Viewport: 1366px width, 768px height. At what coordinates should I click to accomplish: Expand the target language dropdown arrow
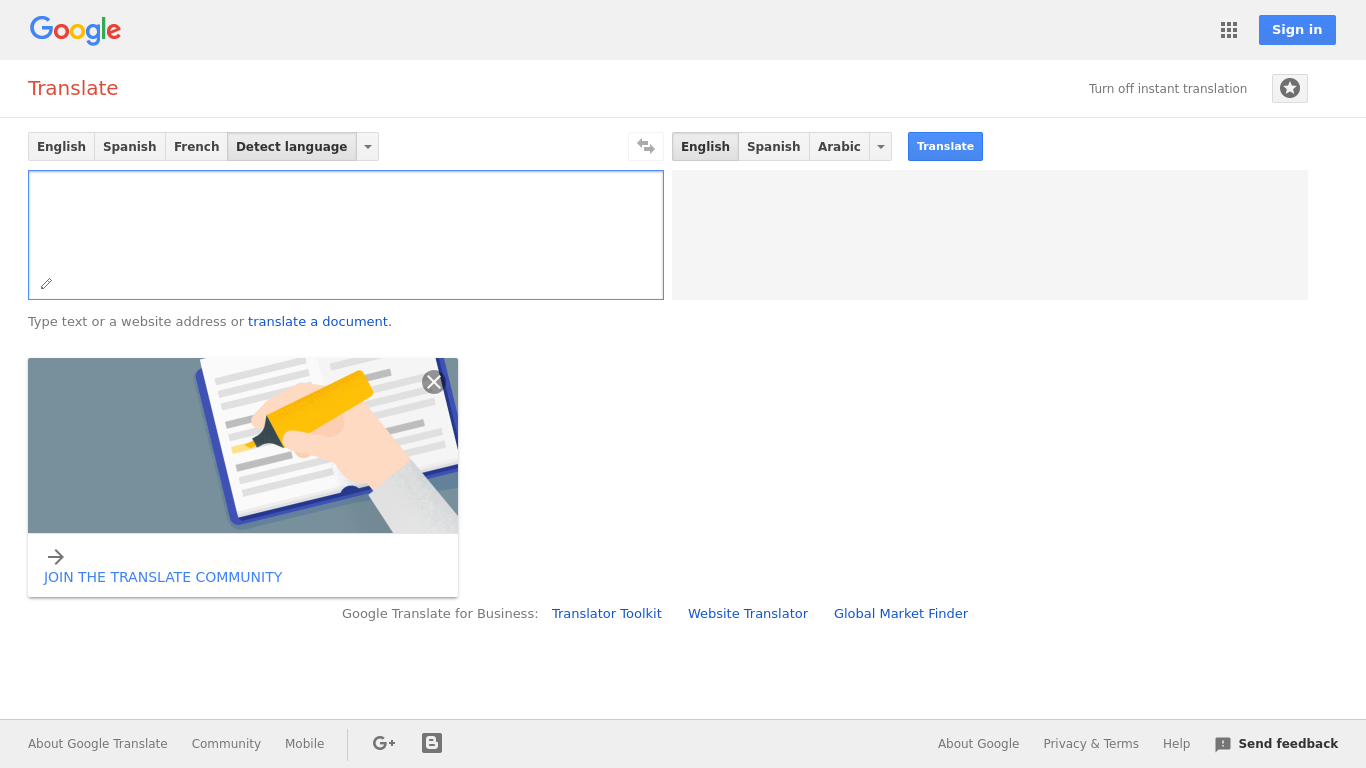pyautogui.click(x=881, y=147)
